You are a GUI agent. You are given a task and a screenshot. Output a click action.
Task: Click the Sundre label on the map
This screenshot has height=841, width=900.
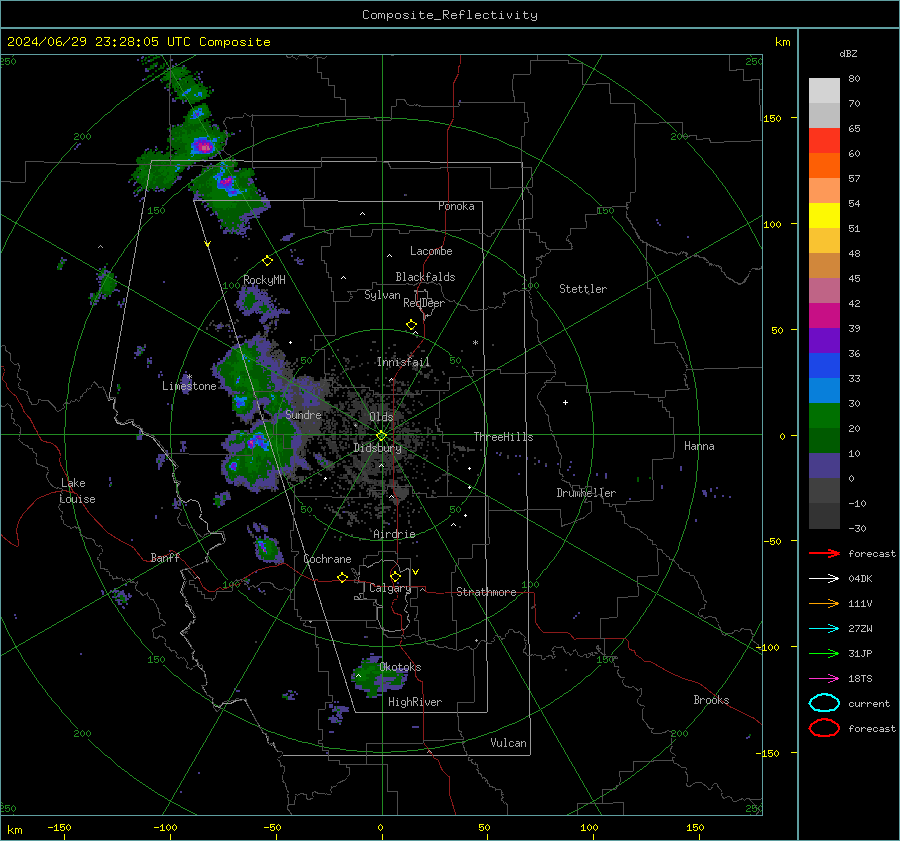point(303,414)
